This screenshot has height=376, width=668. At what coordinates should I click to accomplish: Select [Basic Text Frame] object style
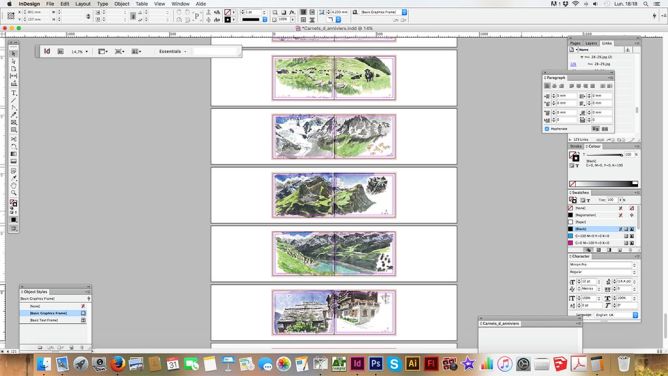(x=53, y=320)
